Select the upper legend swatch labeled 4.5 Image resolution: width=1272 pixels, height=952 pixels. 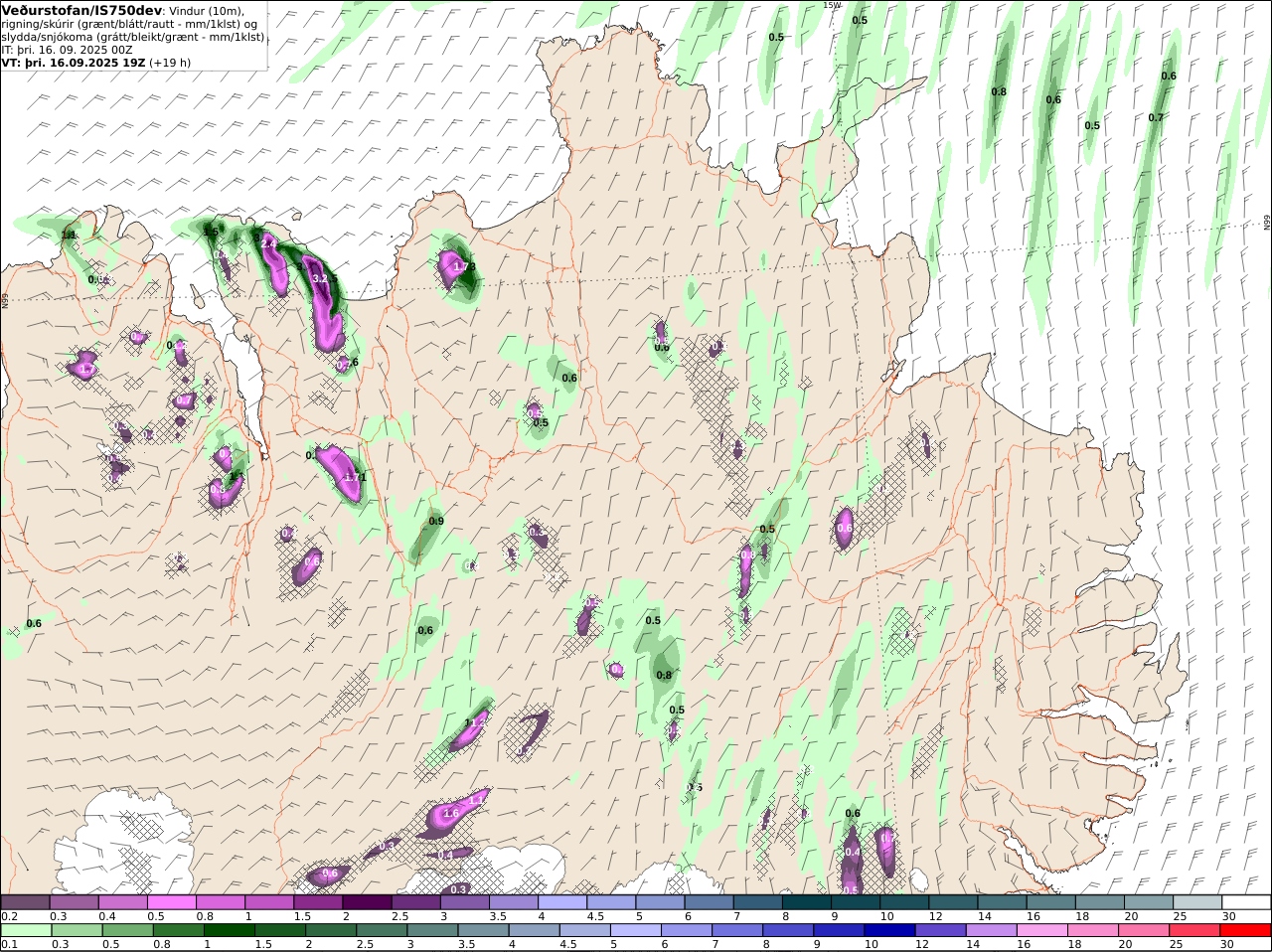pos(610,901)
